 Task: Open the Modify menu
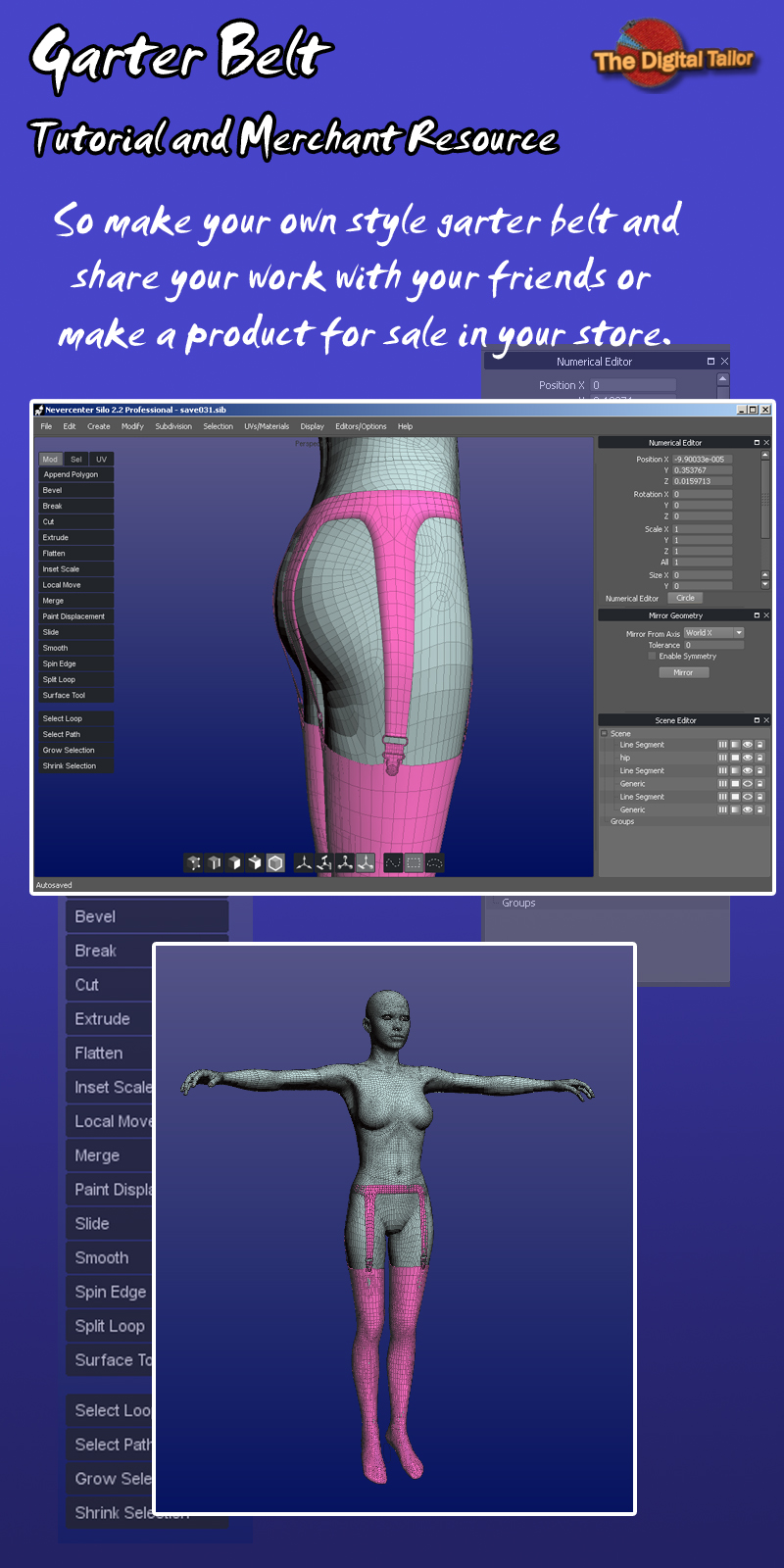pyautogui.click(x=132, y=426)
